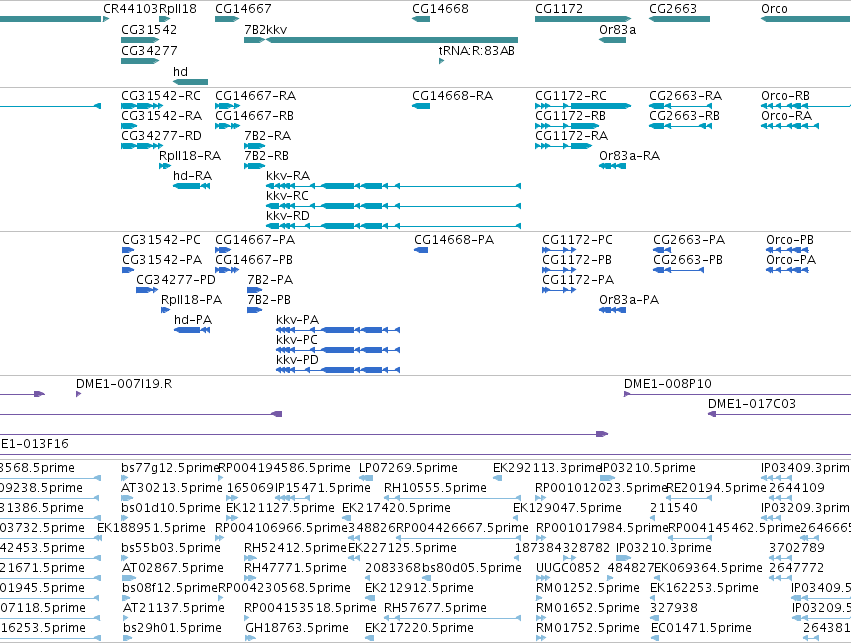Image resolution: width=851 pixels, height=643 pixels.
Task: Click the CR44103 gene label
Action: coord(131,9)
